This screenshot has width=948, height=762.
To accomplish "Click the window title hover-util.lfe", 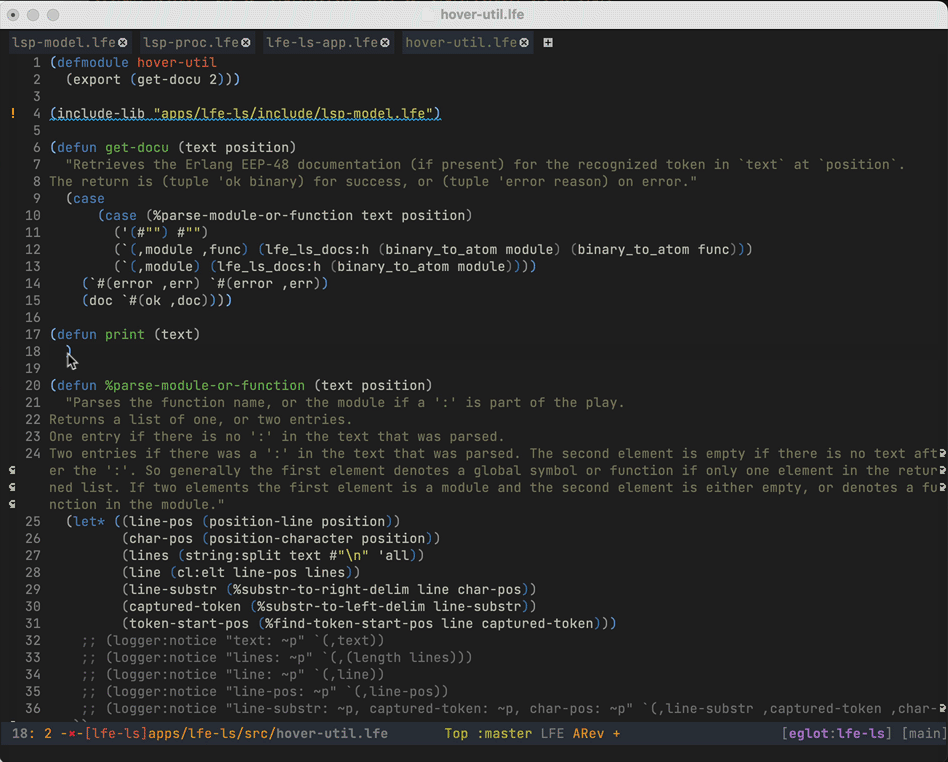I will point(482,15).
